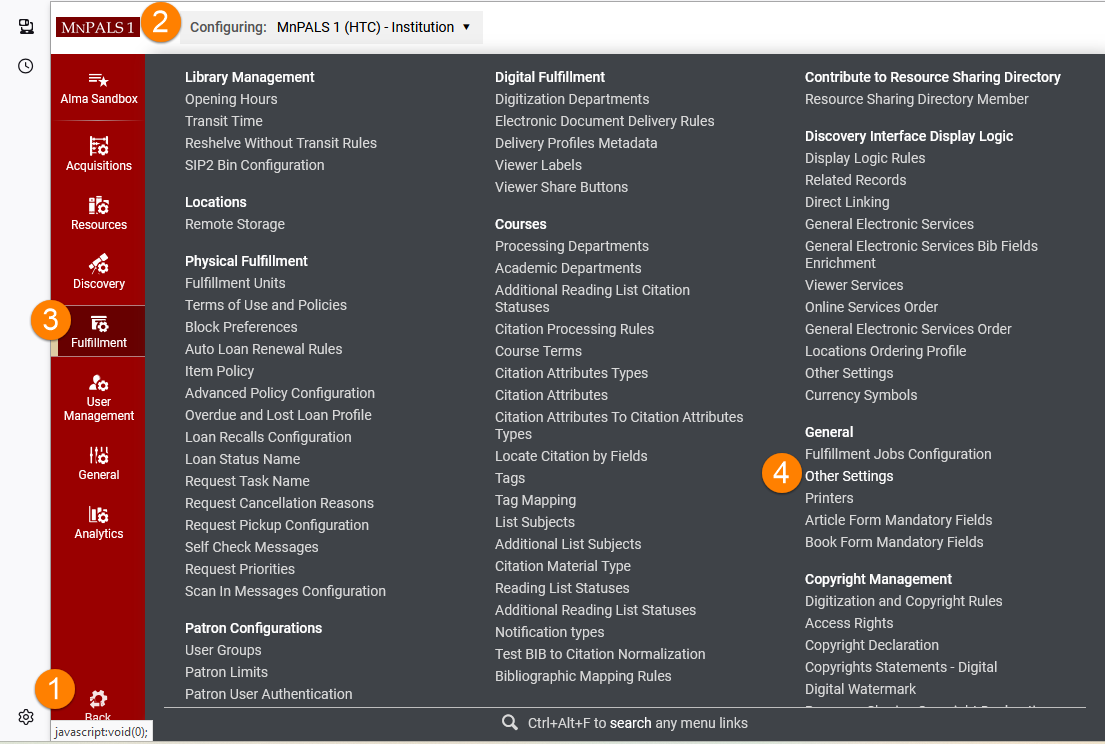Open Article Form Mandatory Fields
The height and width of the screenshot is (744, 1105).
898,520
